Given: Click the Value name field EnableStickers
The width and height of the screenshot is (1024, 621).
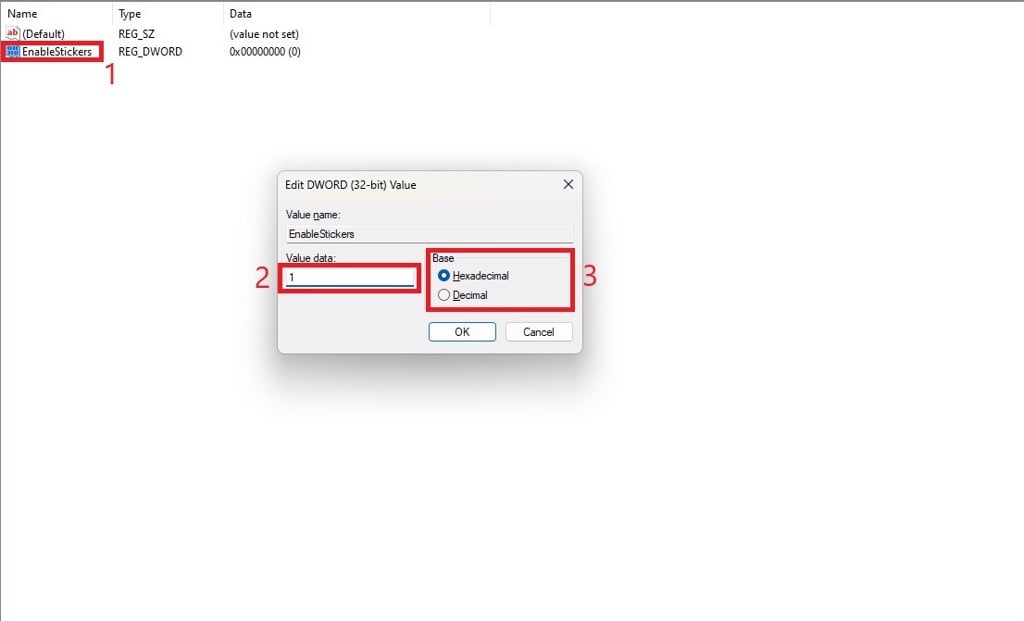Looking at the screenshot, I should click(x=429, y=234).
